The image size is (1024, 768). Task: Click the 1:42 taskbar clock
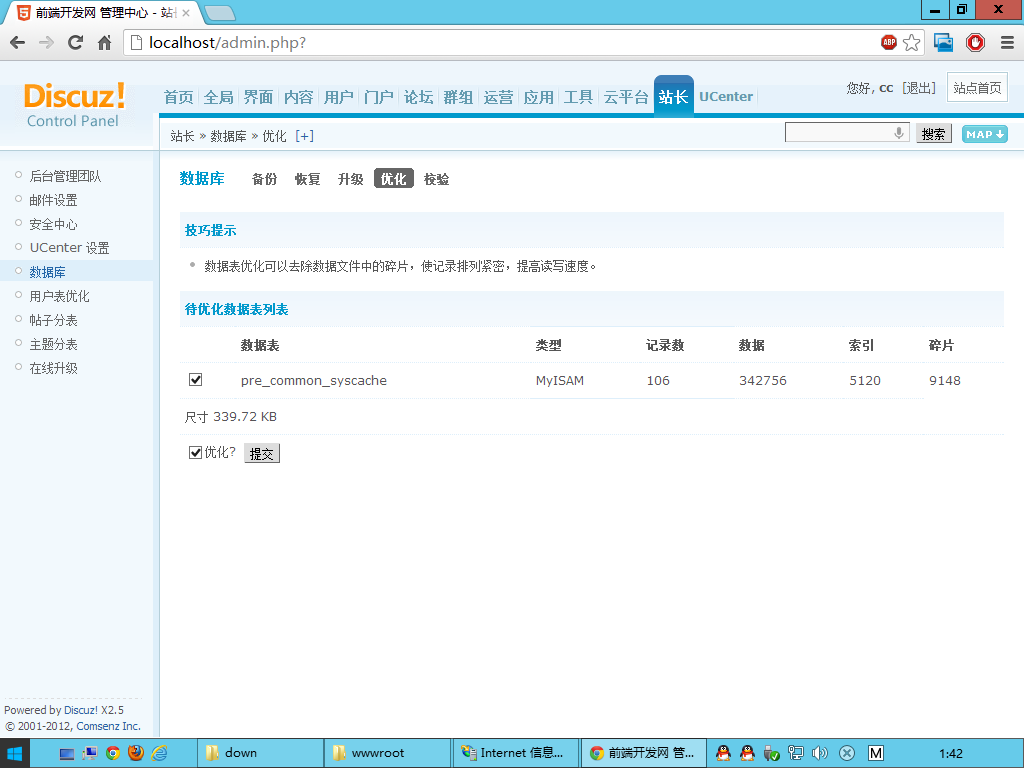pos(951,754)
